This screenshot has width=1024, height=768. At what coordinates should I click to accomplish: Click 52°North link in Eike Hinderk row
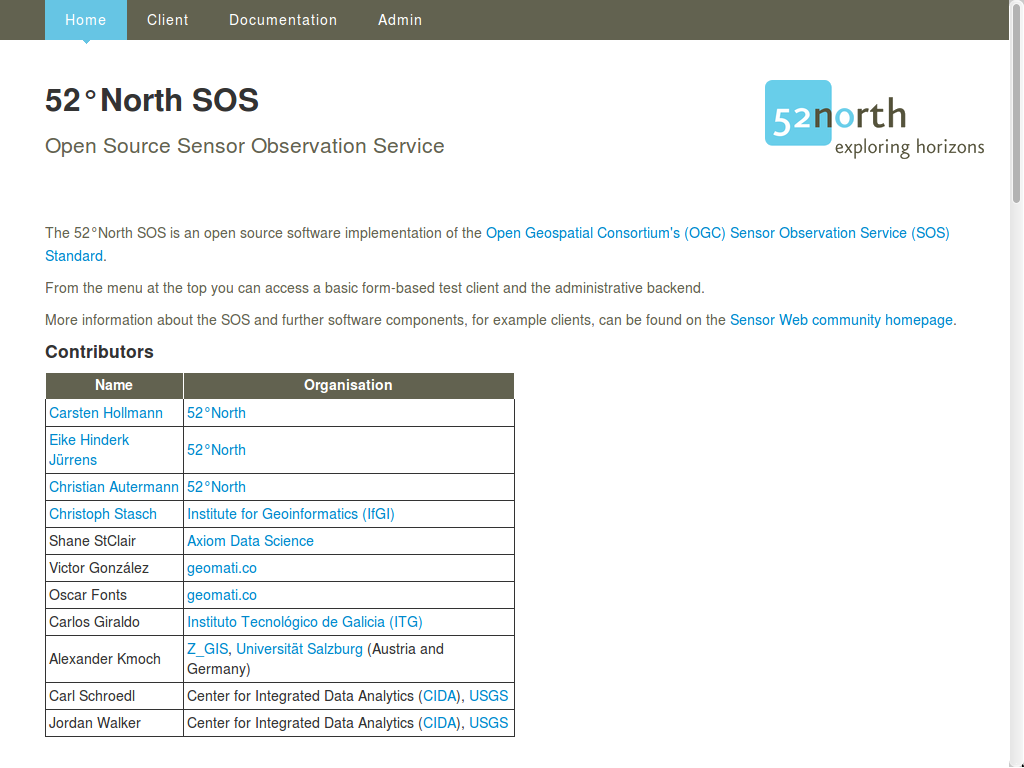[216, 450]
